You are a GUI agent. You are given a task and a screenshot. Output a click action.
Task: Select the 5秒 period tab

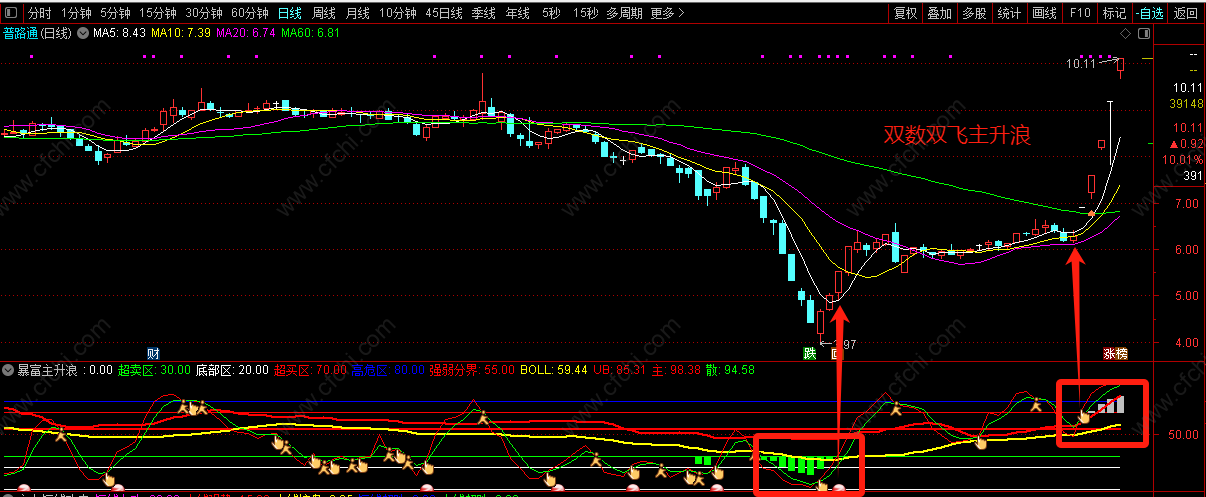(x=551, y=14)
